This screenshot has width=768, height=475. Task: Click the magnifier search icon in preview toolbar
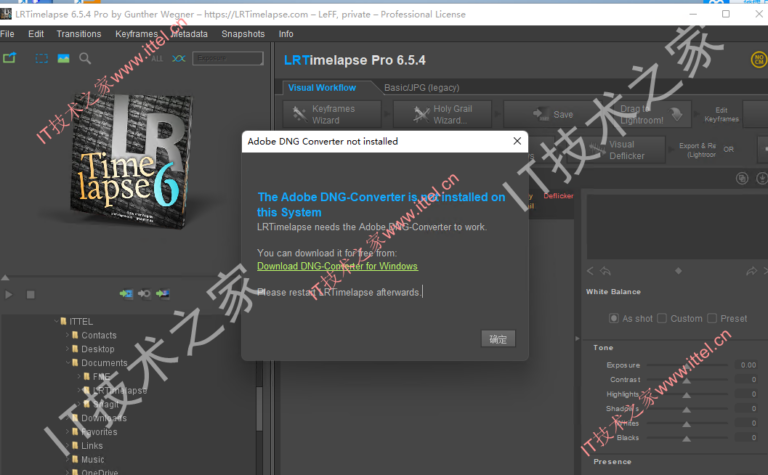(x=85, y=59)
